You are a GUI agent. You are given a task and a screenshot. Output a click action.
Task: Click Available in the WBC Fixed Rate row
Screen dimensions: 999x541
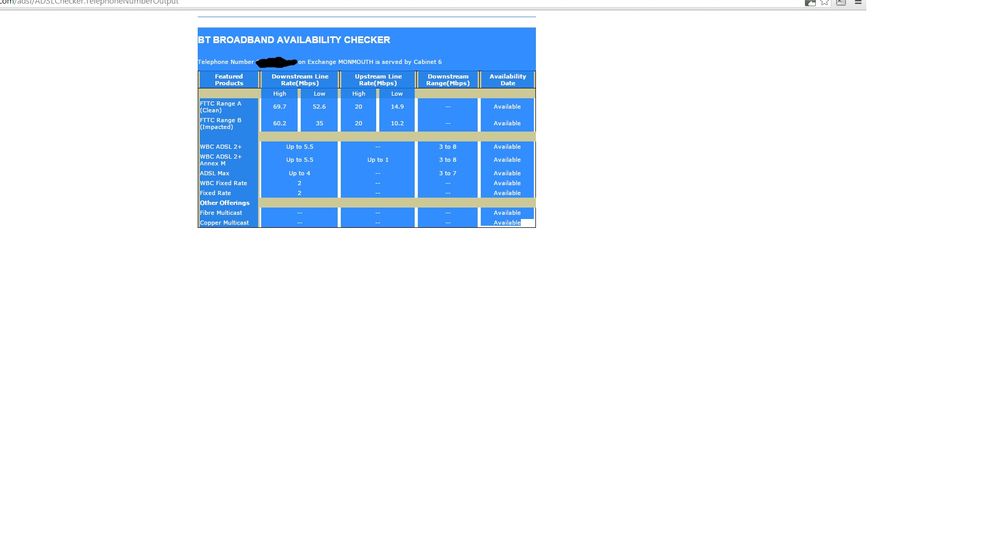click(507, 183)
